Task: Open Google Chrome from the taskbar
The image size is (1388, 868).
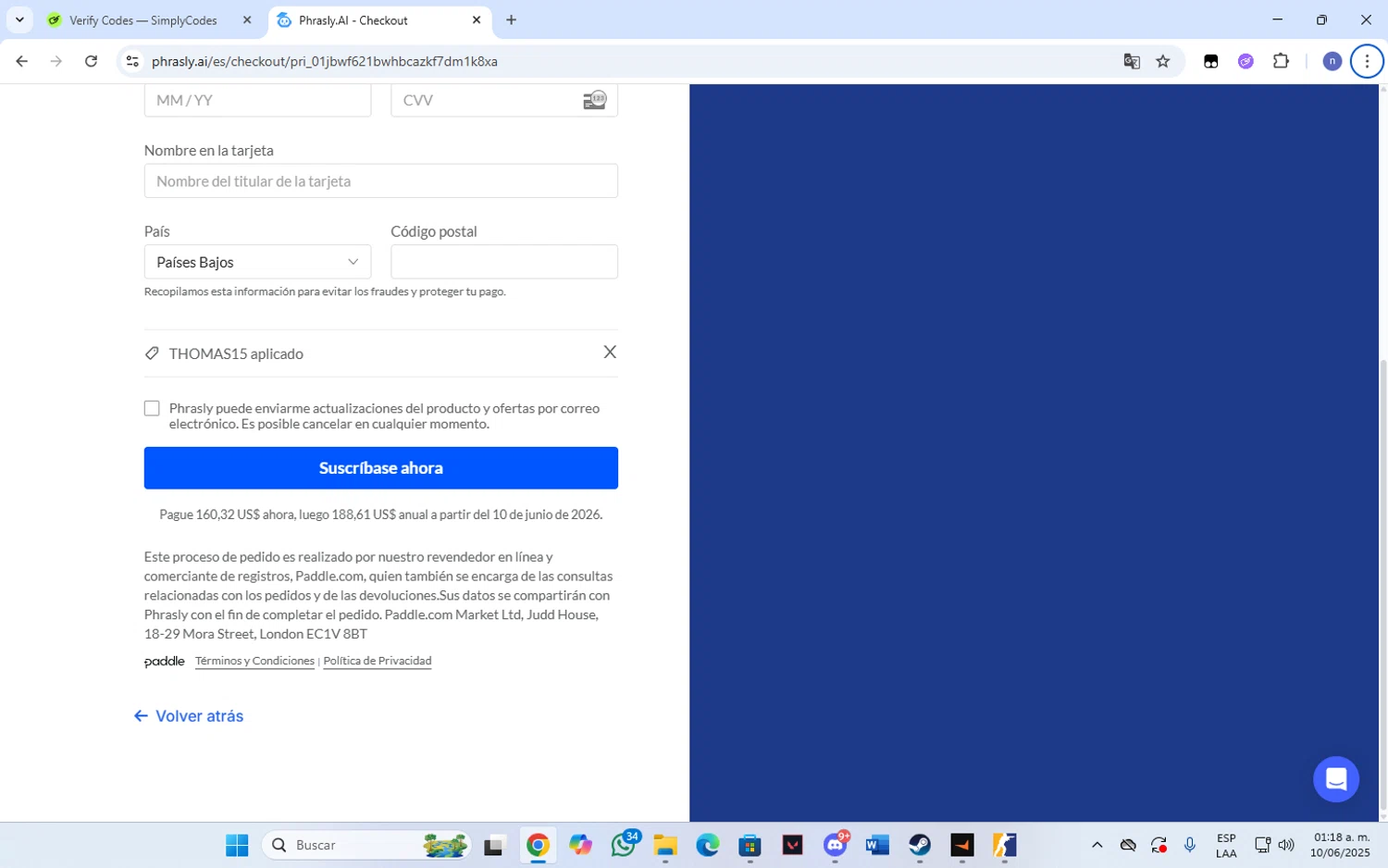Action: 538,845
